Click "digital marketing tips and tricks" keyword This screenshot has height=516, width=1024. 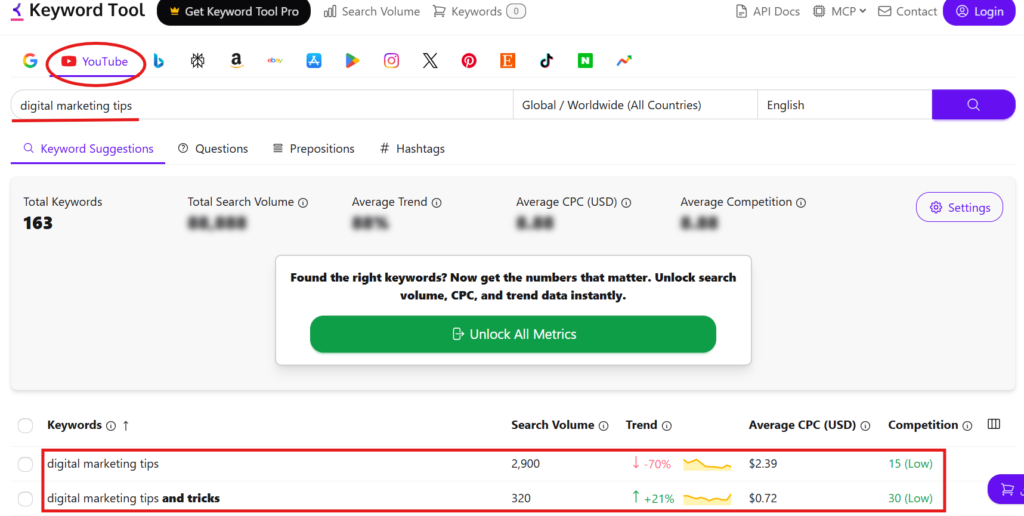133,498
